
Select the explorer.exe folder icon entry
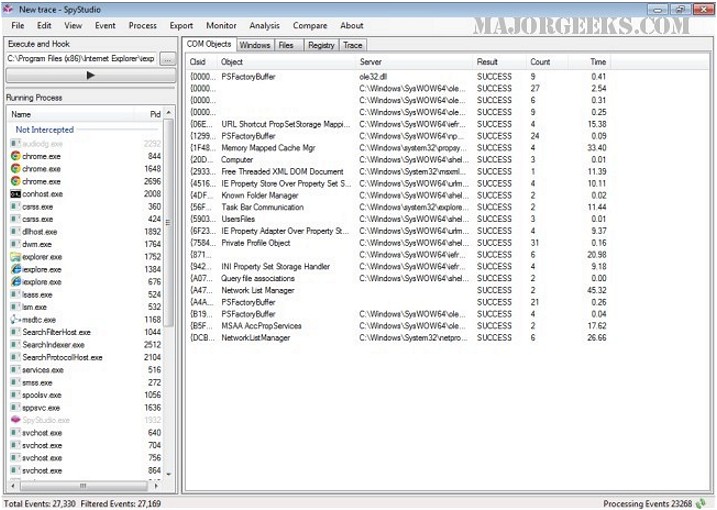tap(16, 257)
